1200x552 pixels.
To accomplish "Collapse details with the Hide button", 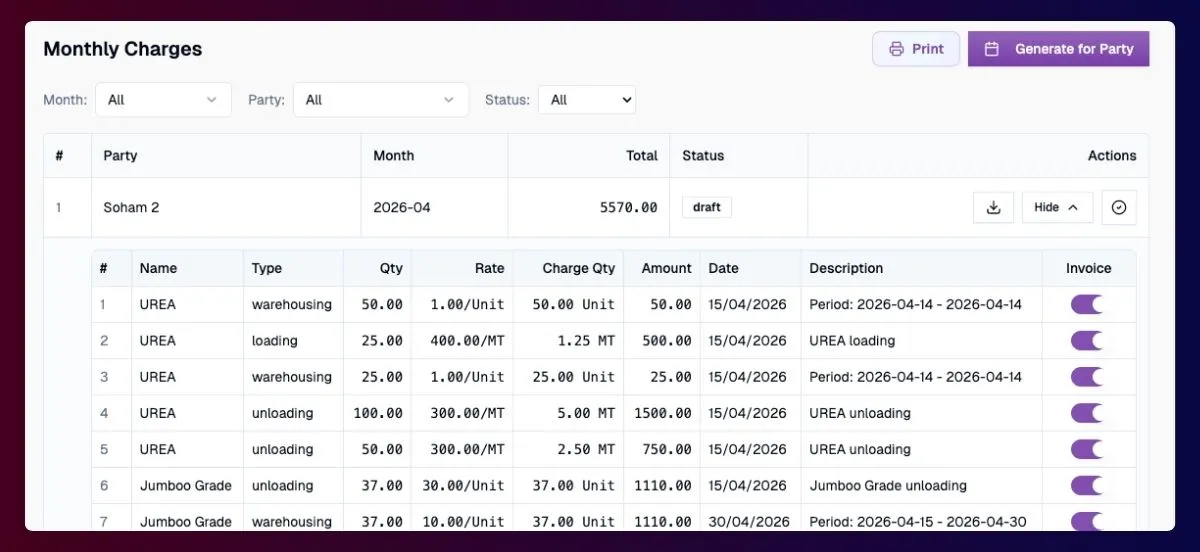I will 1057,208.
